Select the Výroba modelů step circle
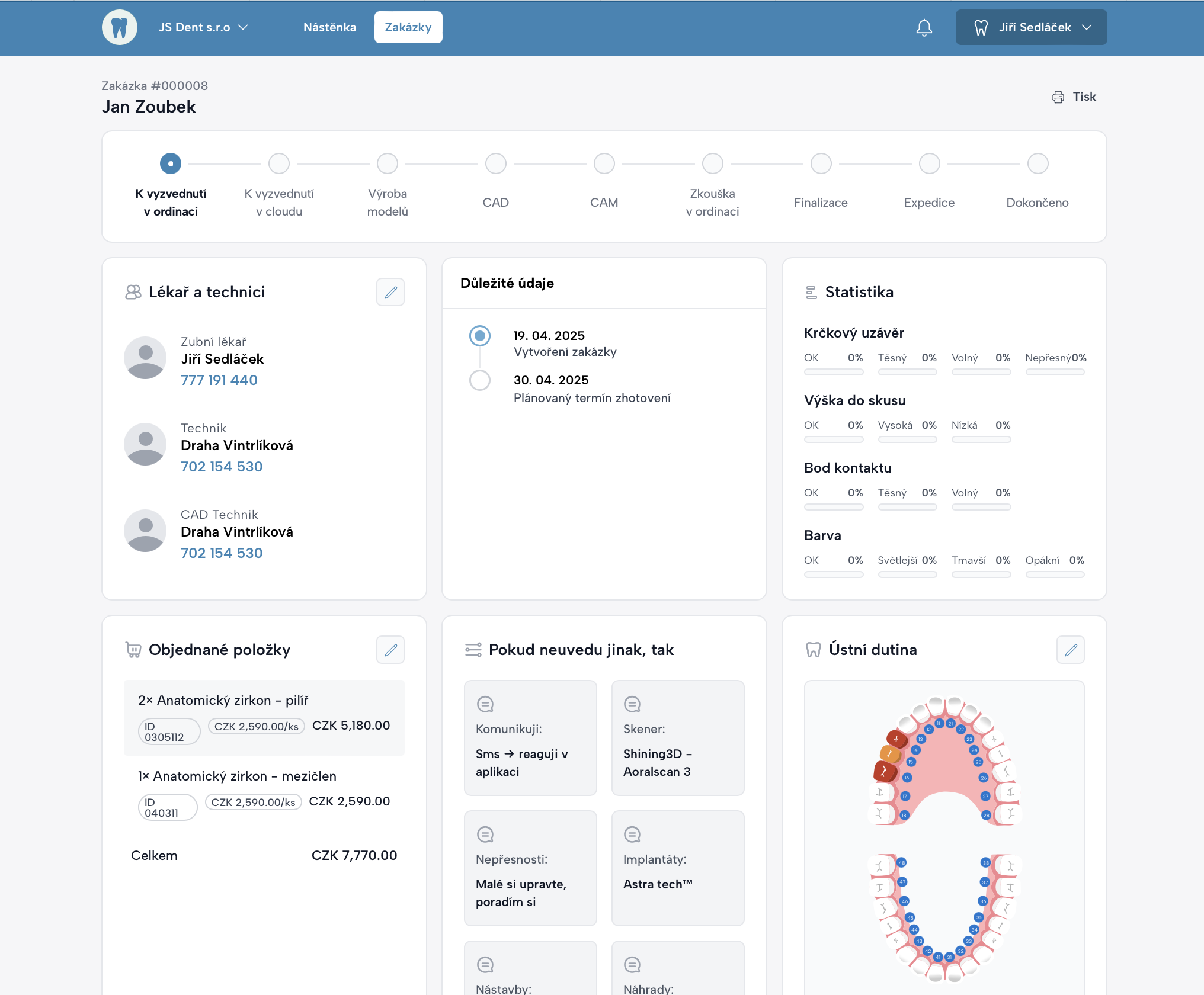This screenshot has height=995, width=1204. coord(388,163)
